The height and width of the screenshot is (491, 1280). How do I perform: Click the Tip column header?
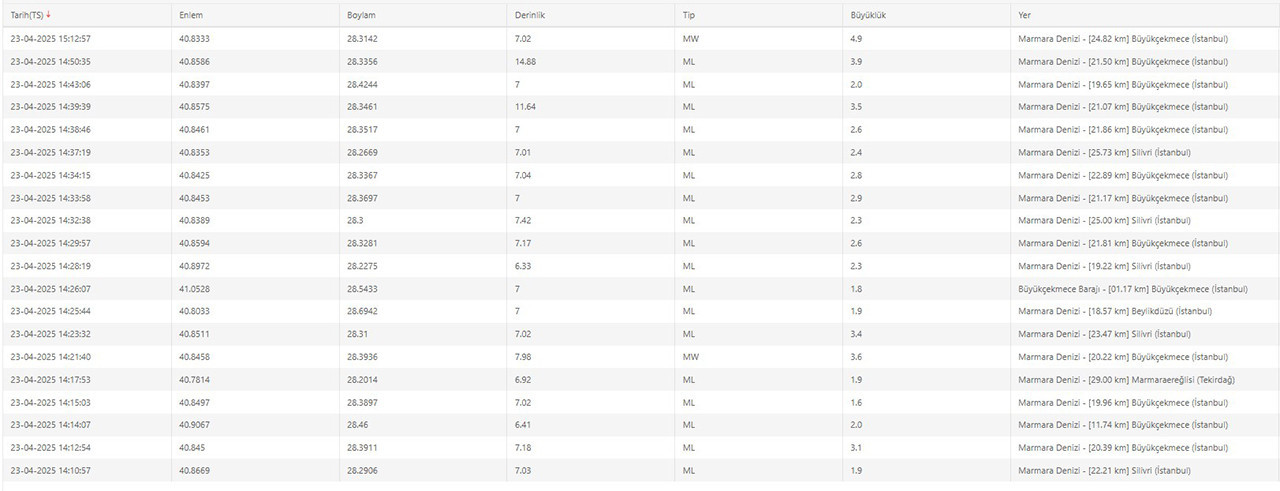(x=688, y=16)
